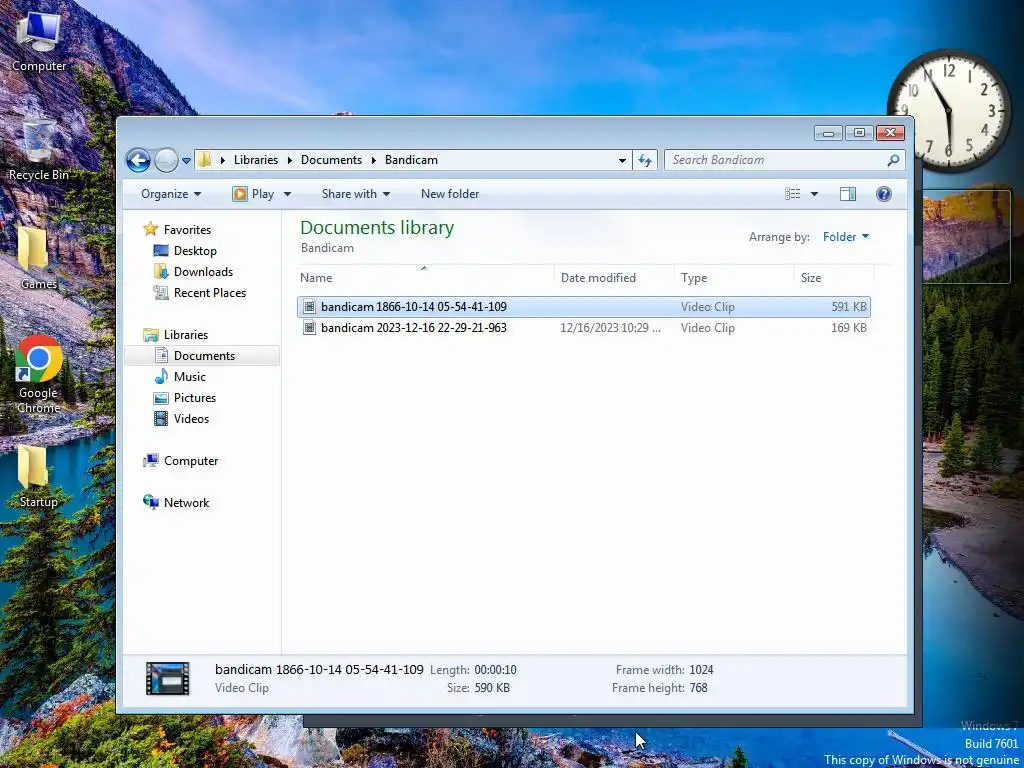
Task: Click the 169 KB size cell
Action: click(x=848, y=328)
